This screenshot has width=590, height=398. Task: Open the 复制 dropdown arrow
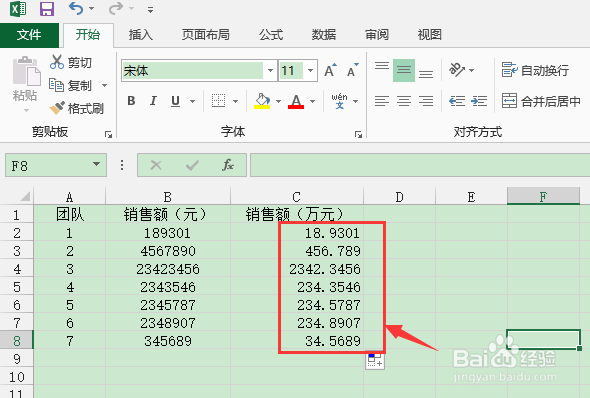[104, 85]
